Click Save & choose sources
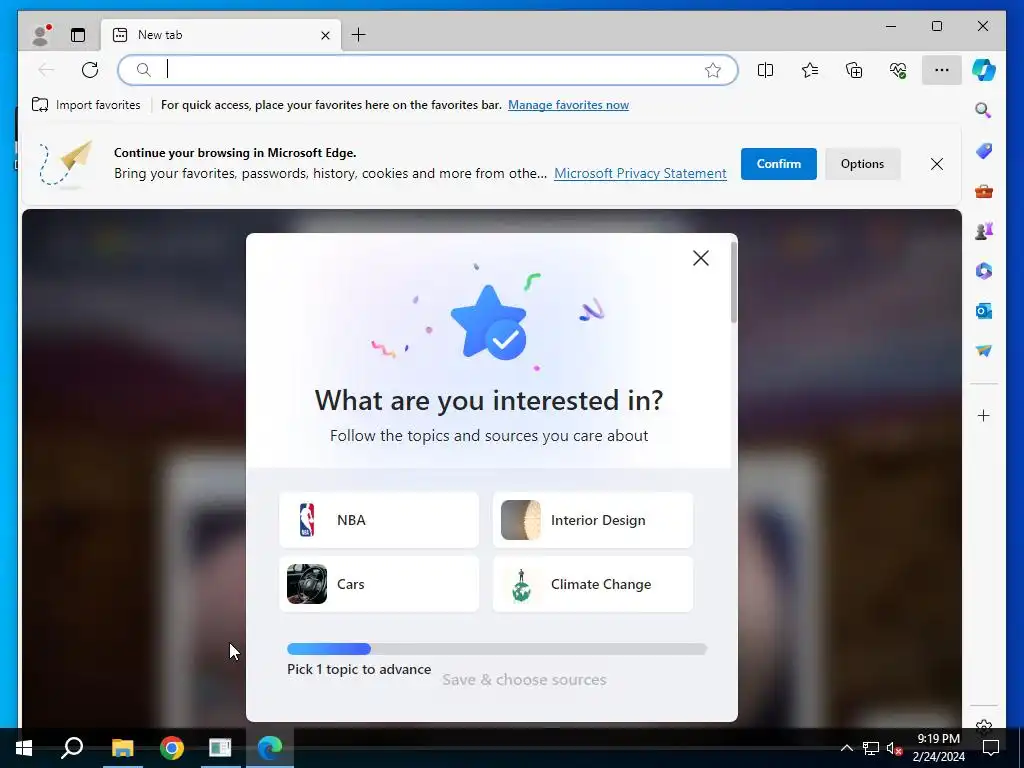Screen dimensions: 1024x768 (x=524, y=680)
